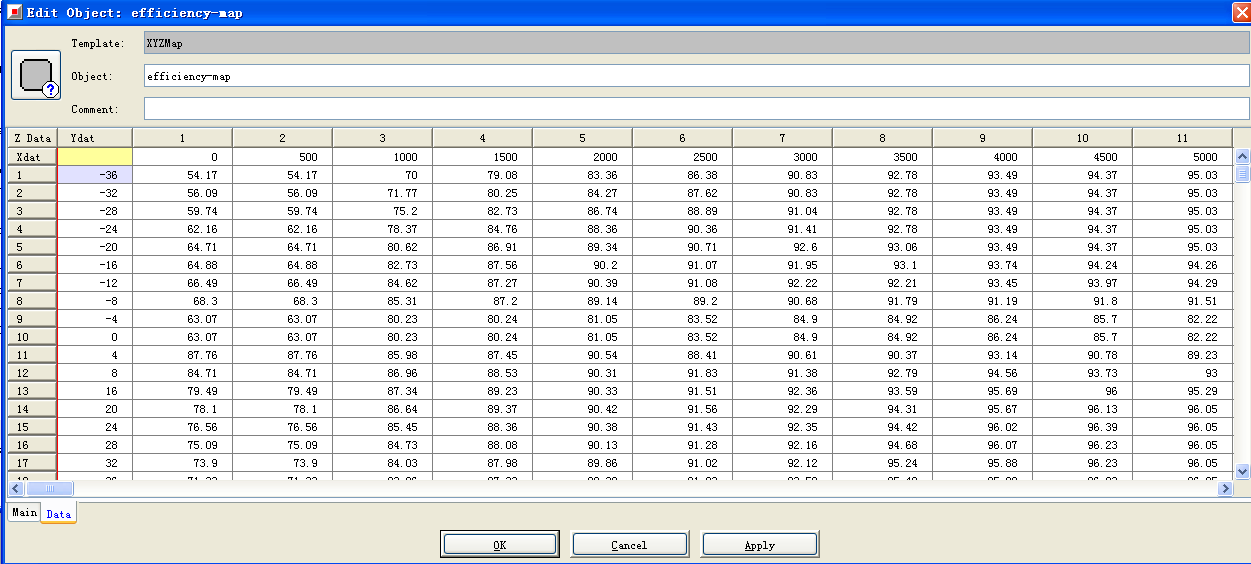Click the Cancel button
The height and width of the screenshot is (564, 1251).
(x=629, y=544)
